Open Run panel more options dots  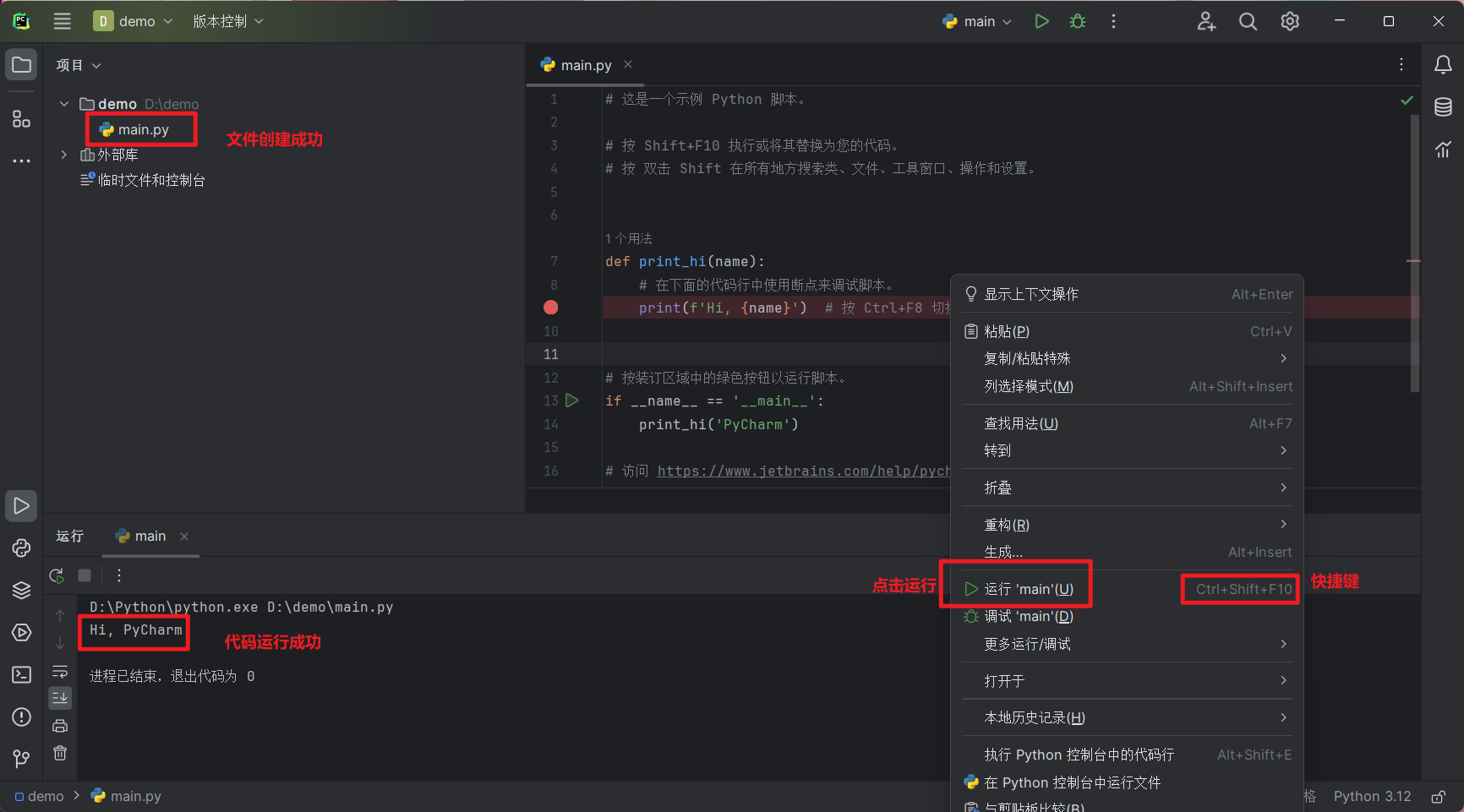[119, 575]
